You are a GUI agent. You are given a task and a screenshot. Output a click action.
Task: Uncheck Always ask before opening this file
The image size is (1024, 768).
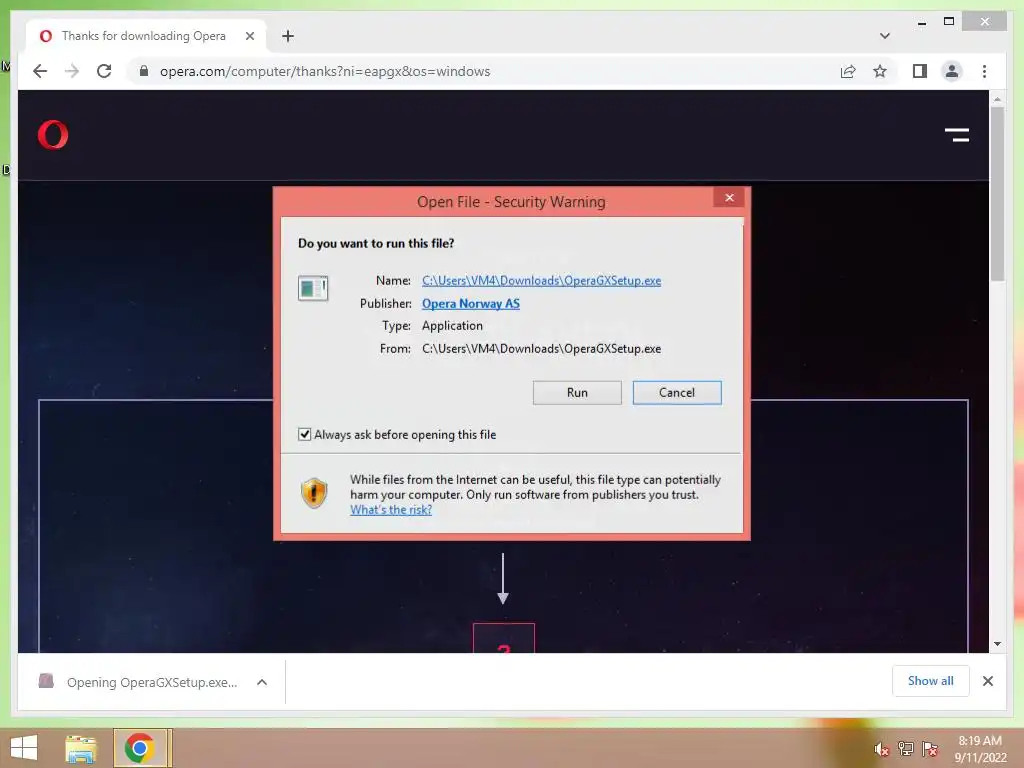[x=304, y=434]
